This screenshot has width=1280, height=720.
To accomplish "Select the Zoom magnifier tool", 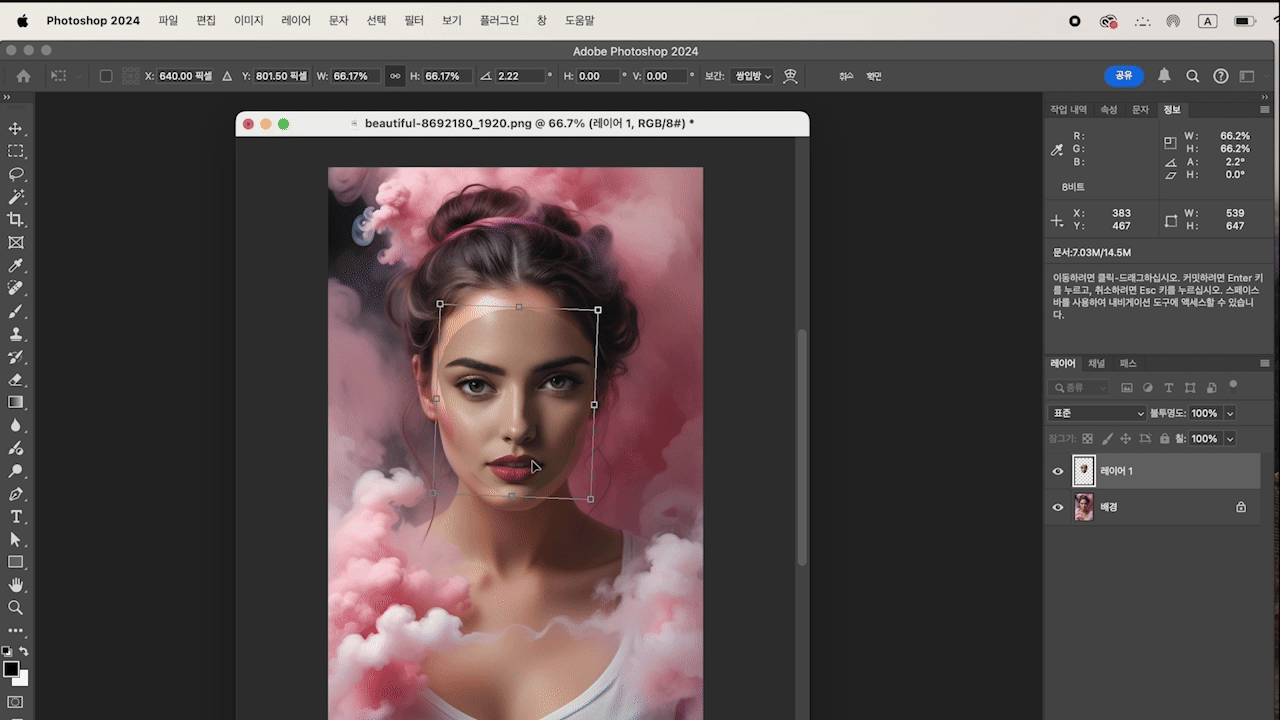I will [x=16, y=608].
